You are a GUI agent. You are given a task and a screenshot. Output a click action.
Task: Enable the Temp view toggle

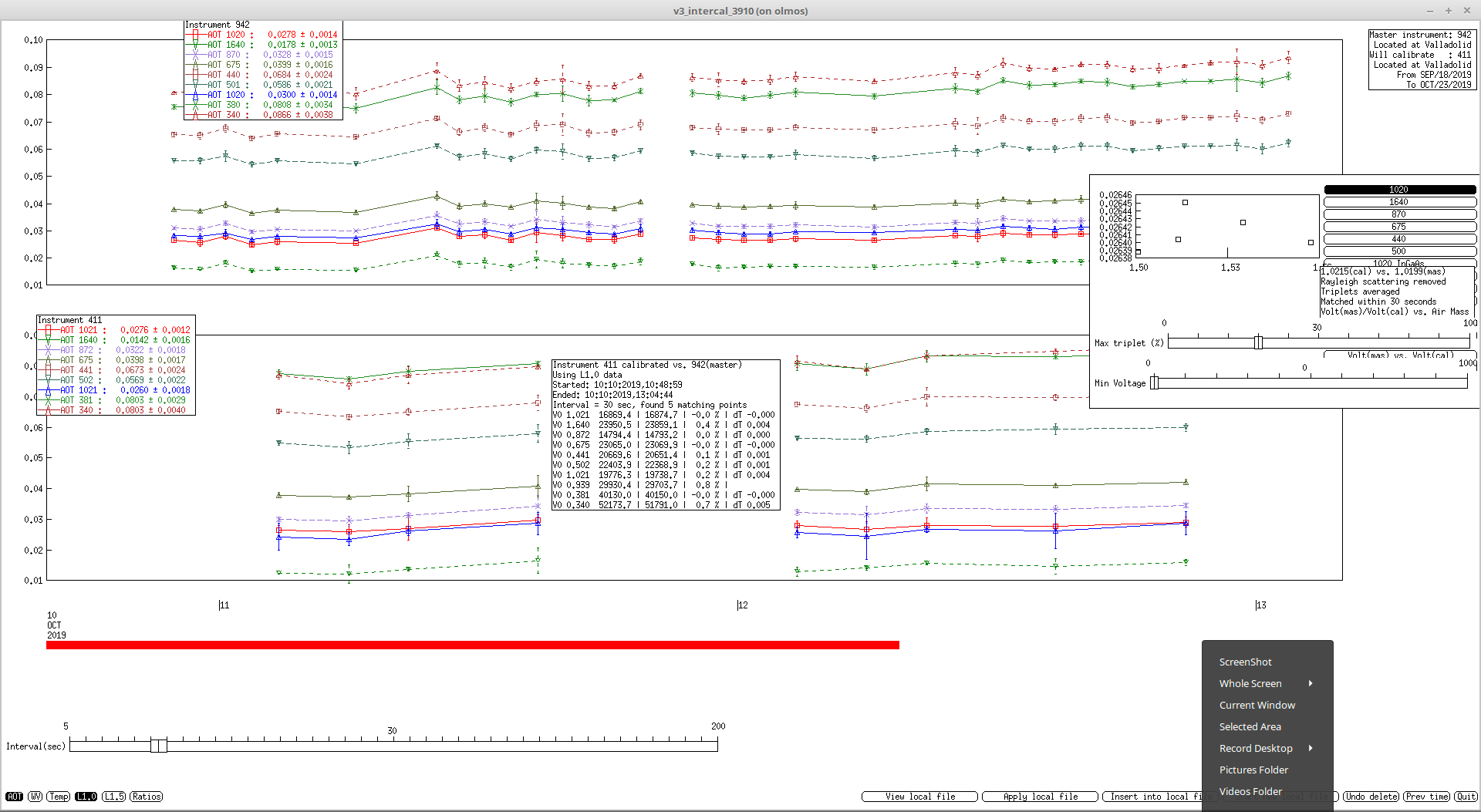click(59, 797)
